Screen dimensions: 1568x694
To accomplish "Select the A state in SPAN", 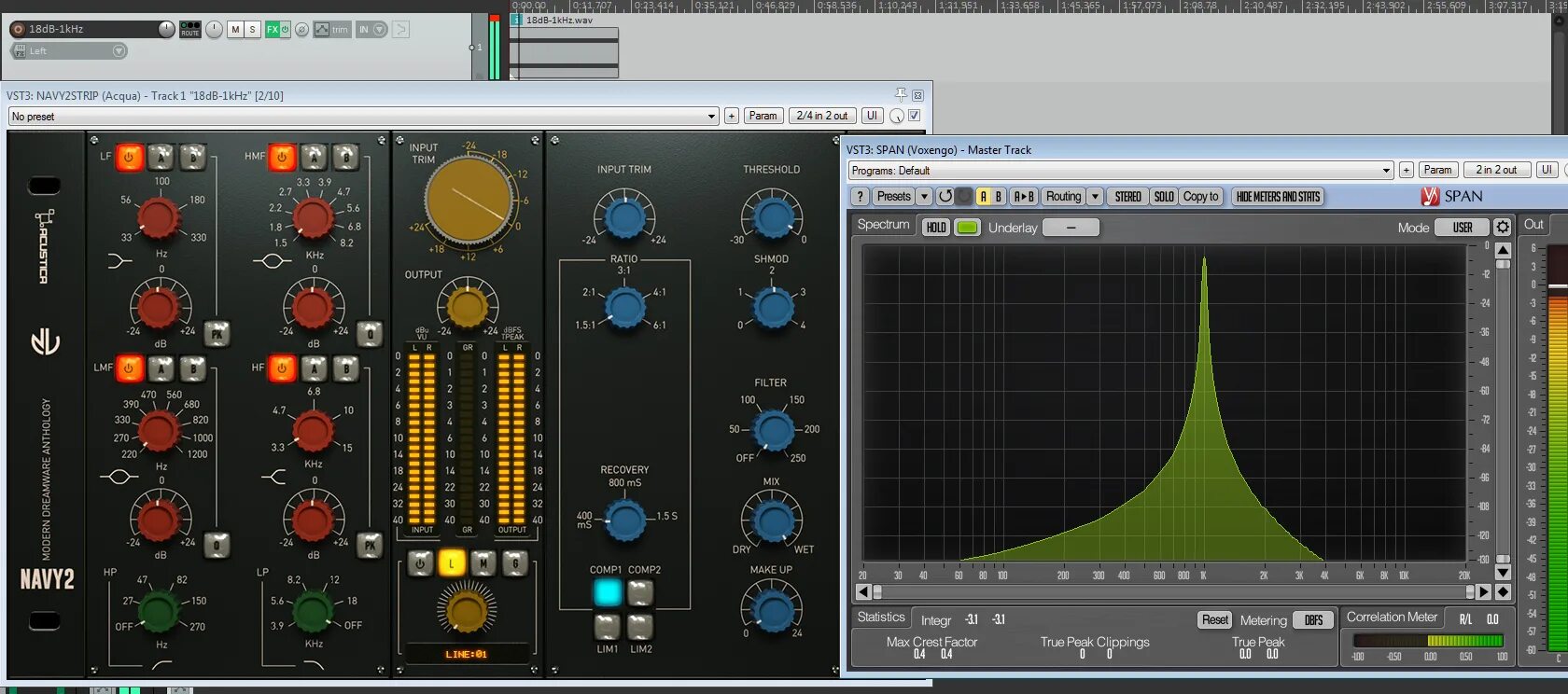I will [x=983, y=197].
